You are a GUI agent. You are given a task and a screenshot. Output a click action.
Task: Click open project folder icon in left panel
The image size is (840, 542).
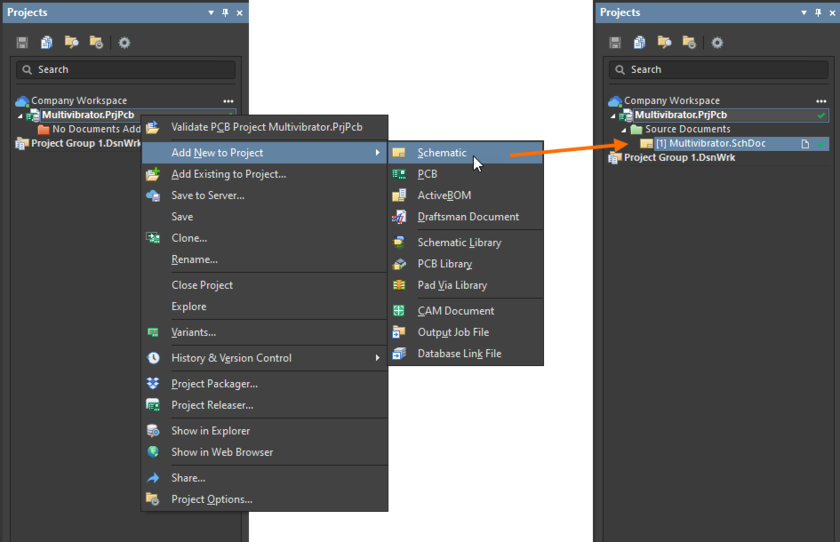point(71,42)
